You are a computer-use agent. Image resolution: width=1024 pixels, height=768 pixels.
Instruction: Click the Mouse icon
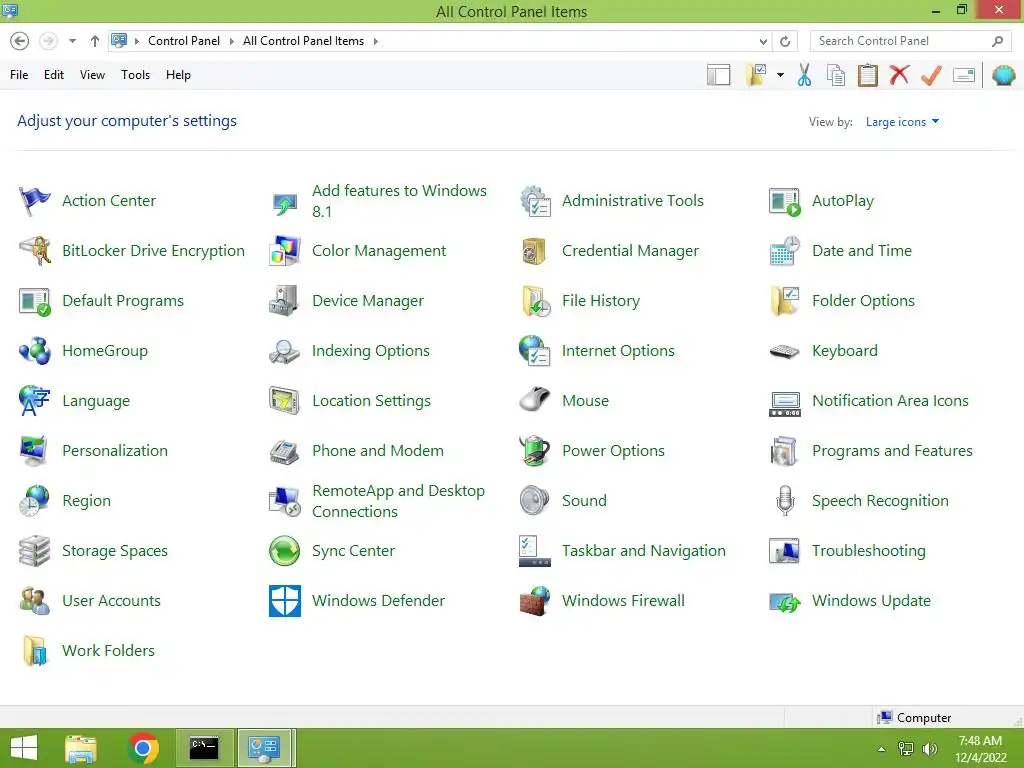coord(535,401)
